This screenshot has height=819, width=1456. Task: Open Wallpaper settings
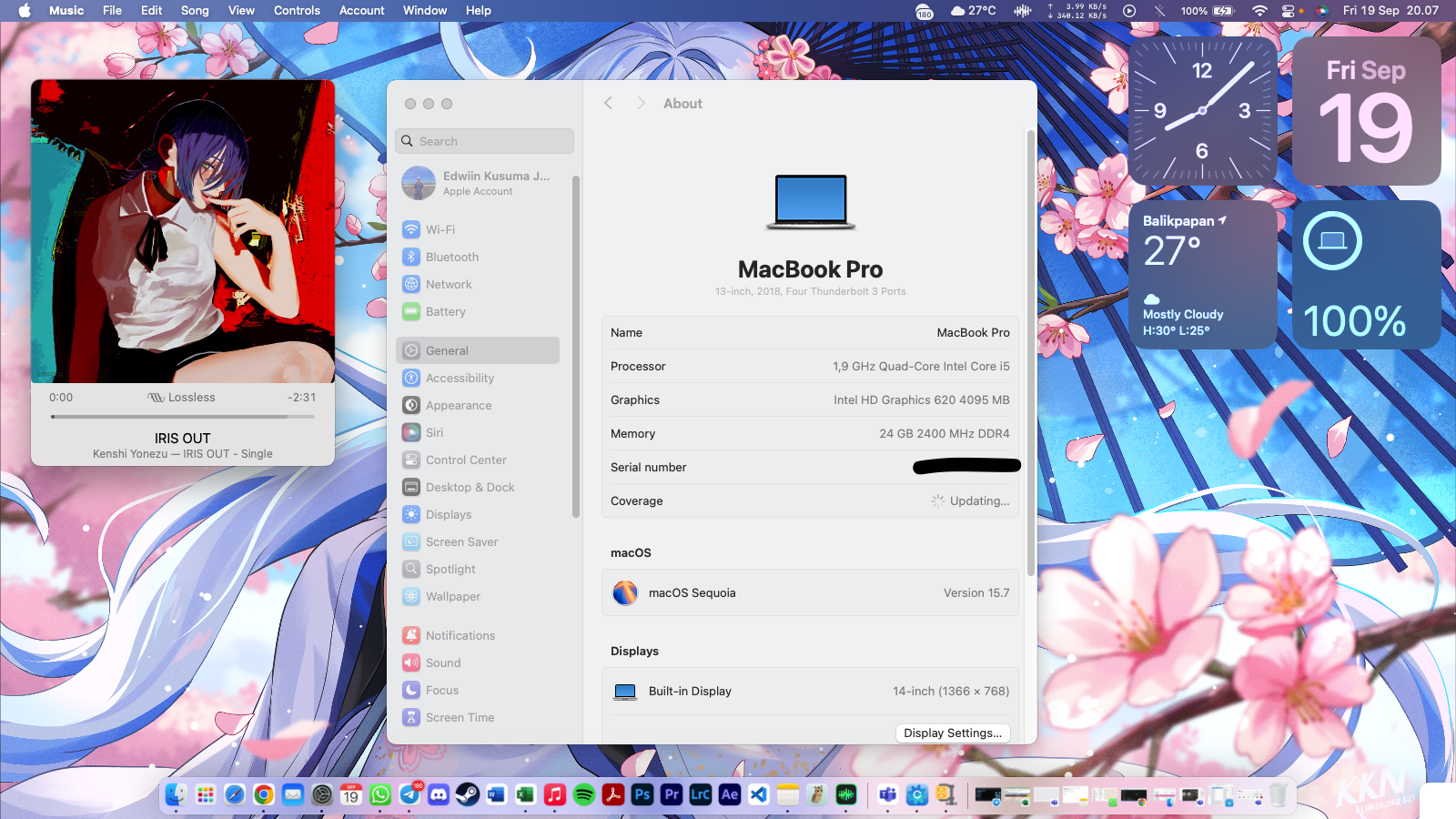[x=478, y=596]
